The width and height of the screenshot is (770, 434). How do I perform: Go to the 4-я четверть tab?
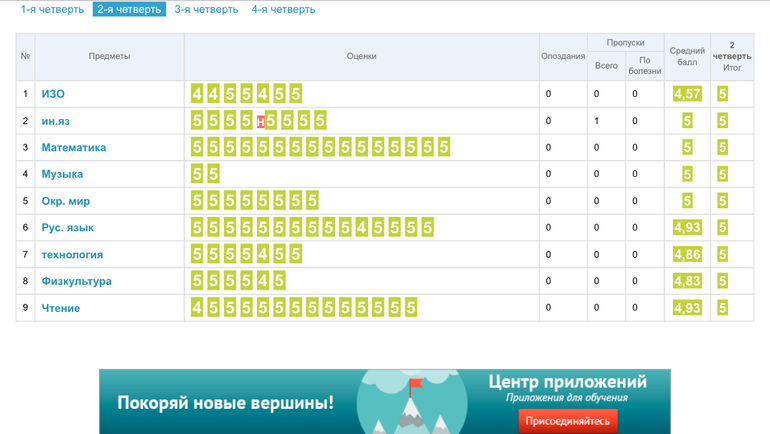[x=283, y=10]
